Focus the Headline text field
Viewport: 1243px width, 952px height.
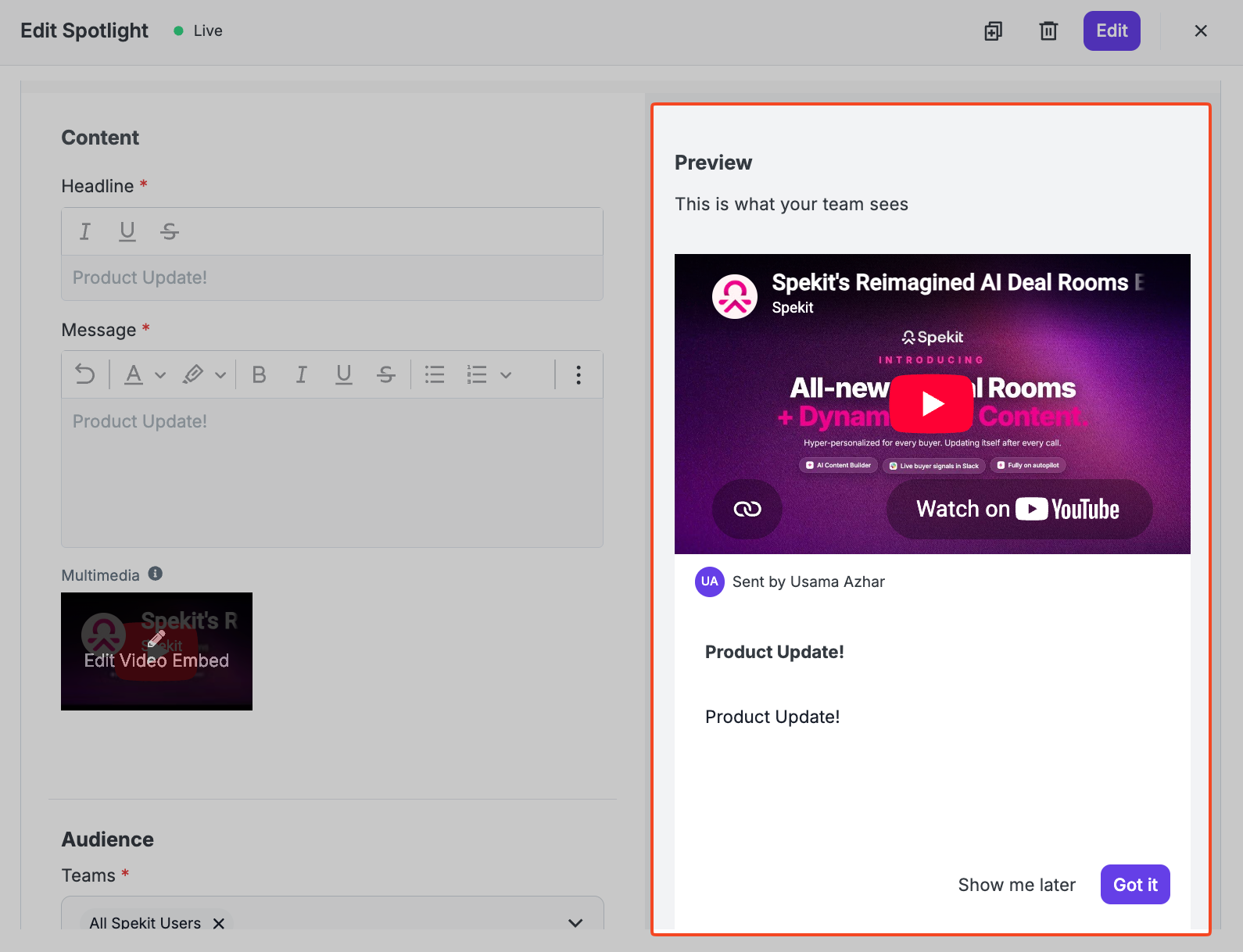(x=332, y=278)
